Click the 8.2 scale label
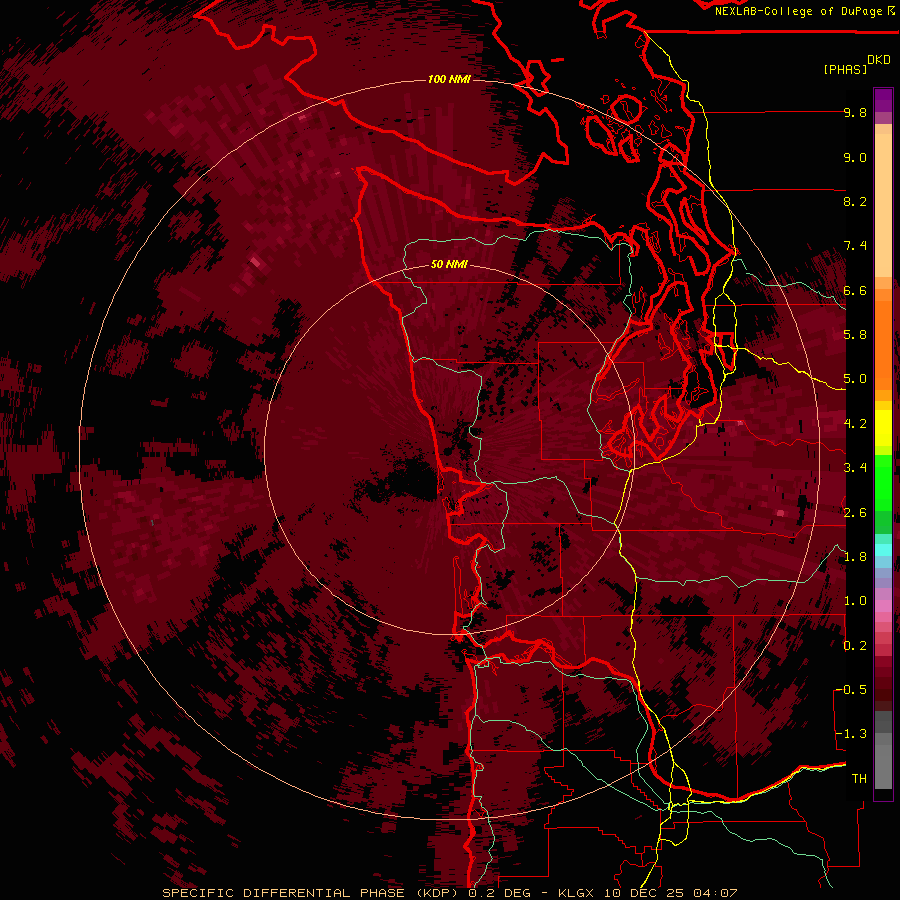Viewport: 900px width, 900px height. (x=855, y=201)
